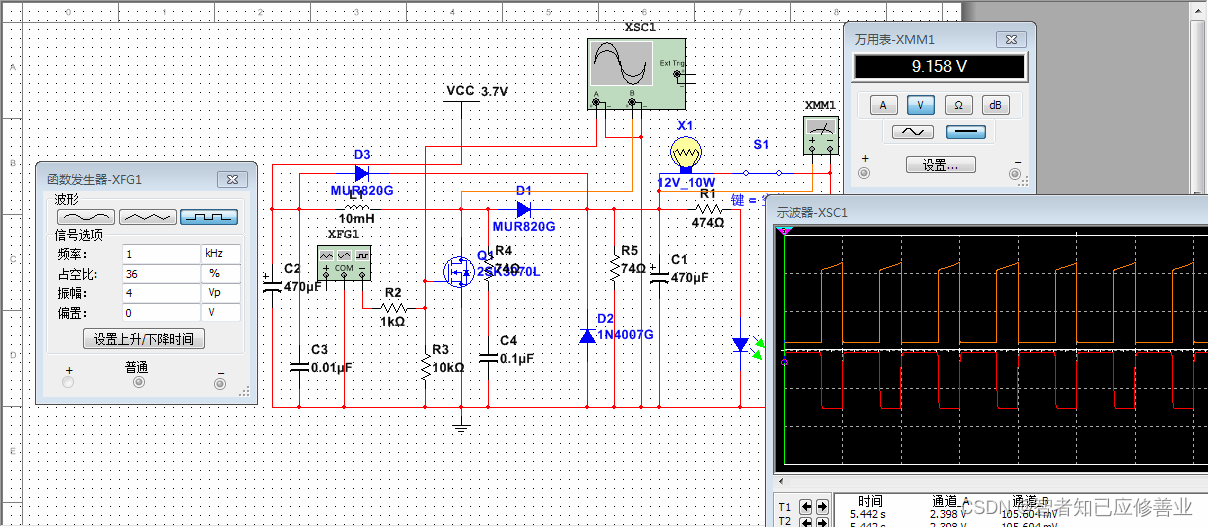Select voltmeter mode V on multimeter XMM1
1208x527 pixels.
tap(920, 105)
